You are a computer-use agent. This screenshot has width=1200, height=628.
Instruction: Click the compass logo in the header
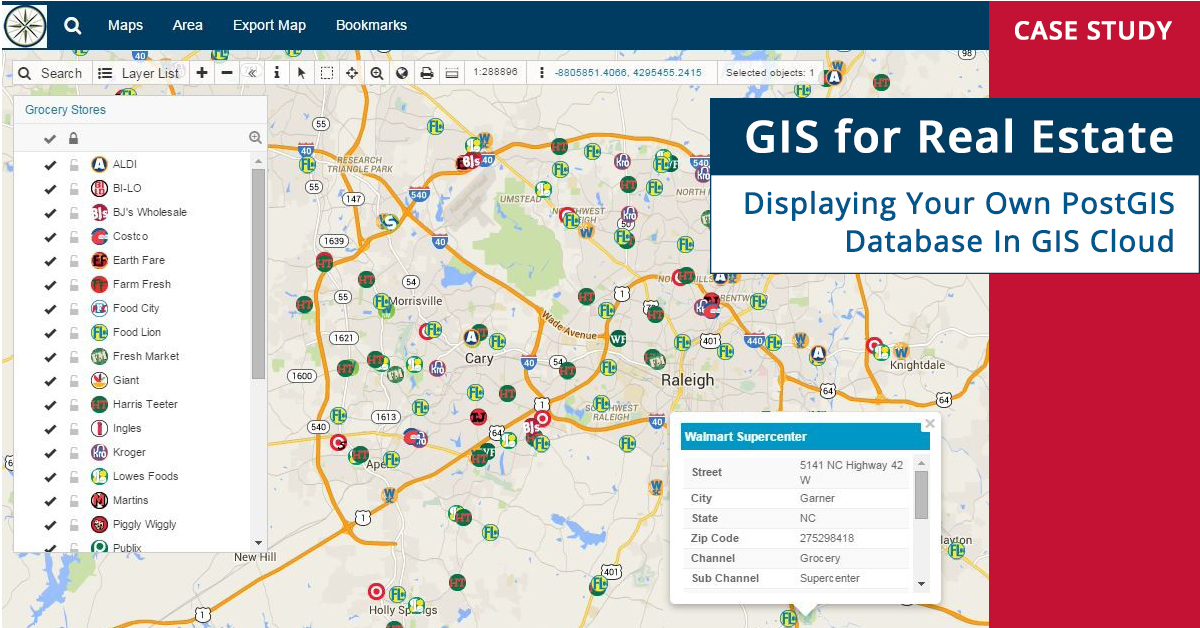click(x=25, y=26)
